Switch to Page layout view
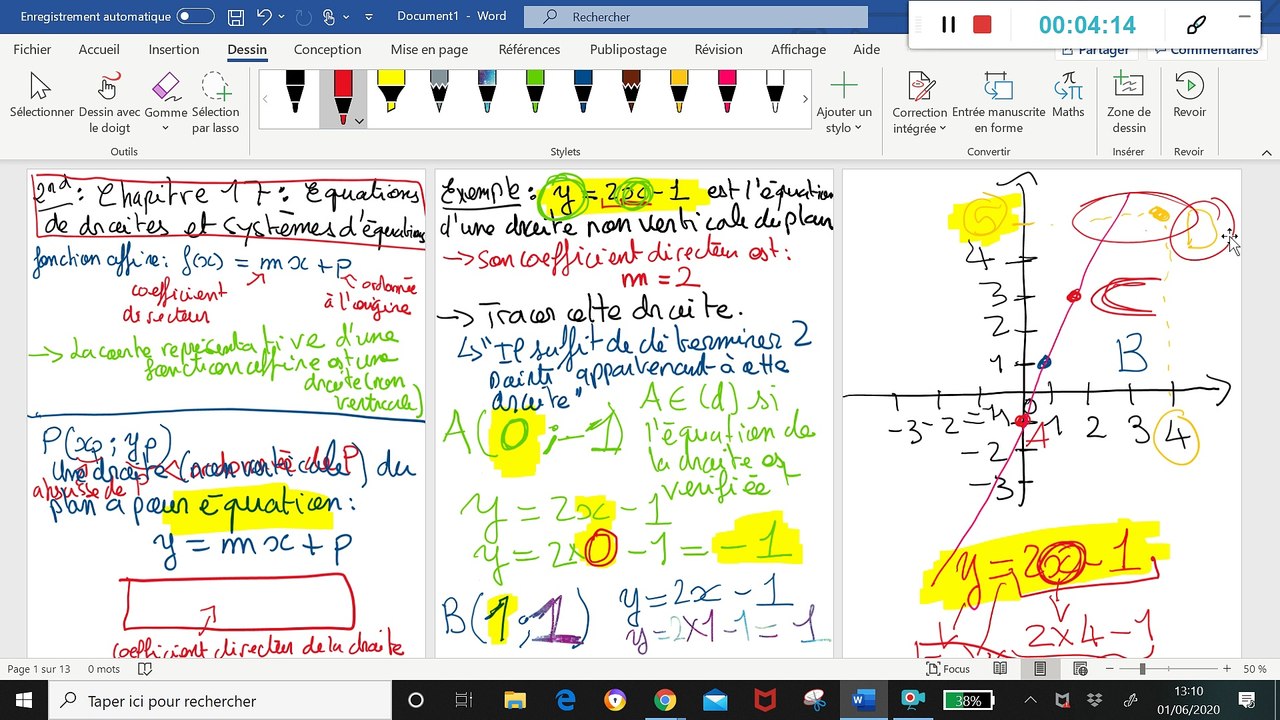 pos(1040,669)
